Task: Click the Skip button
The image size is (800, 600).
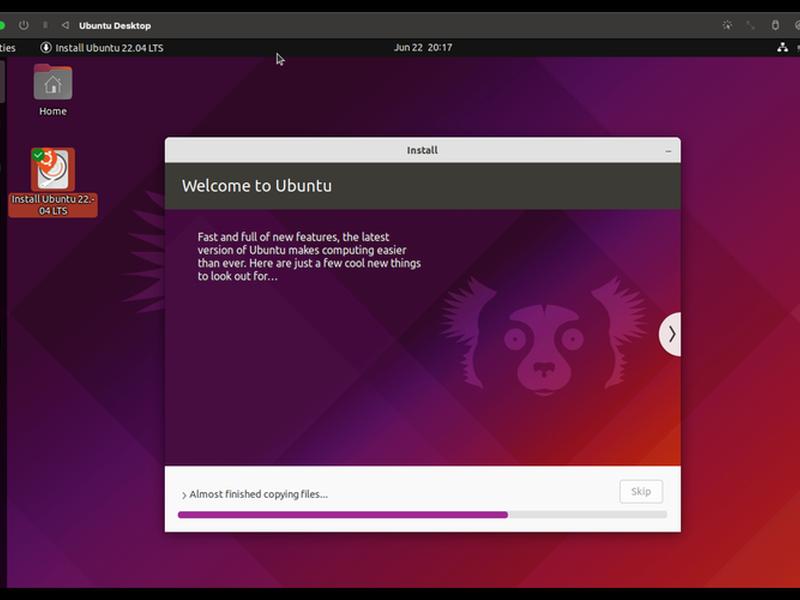Action: click(641, 491)
